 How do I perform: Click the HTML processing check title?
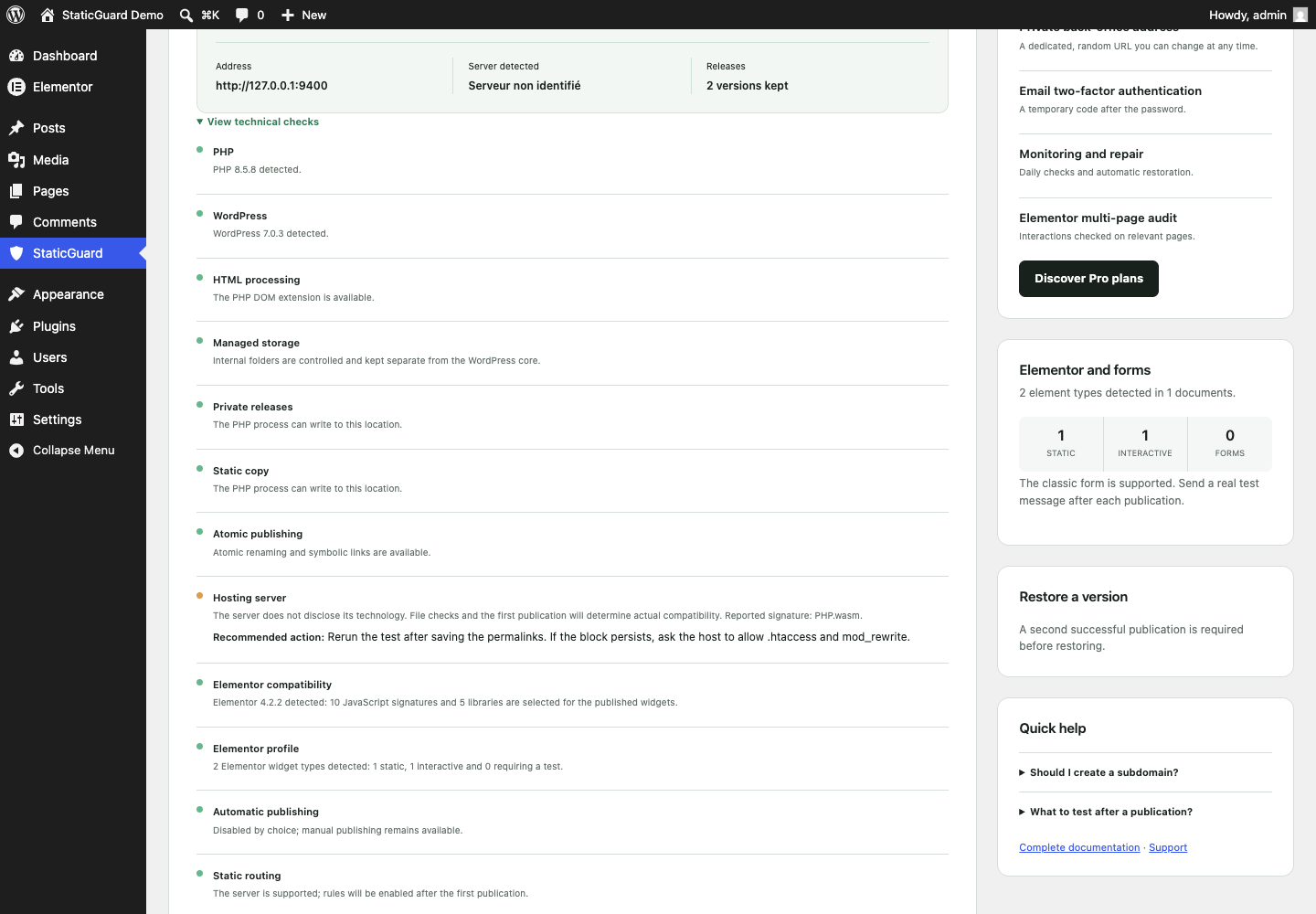256,280
